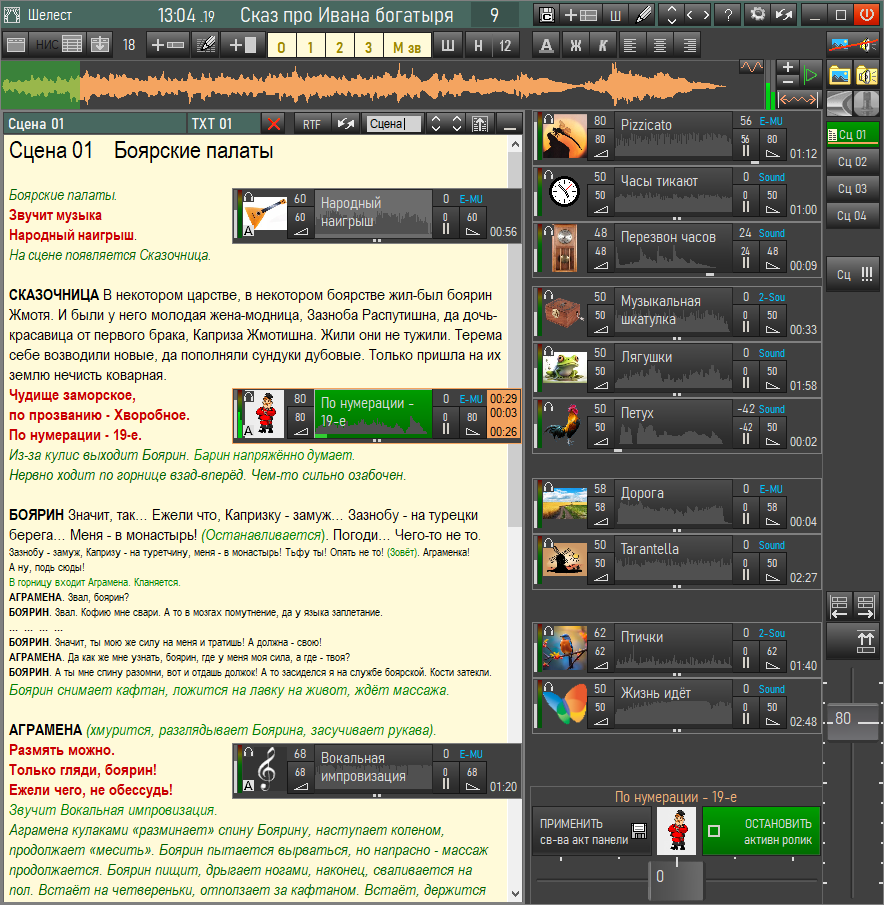Select the yellow '0' level tab
Screen dimensions: 884x905
282,46
